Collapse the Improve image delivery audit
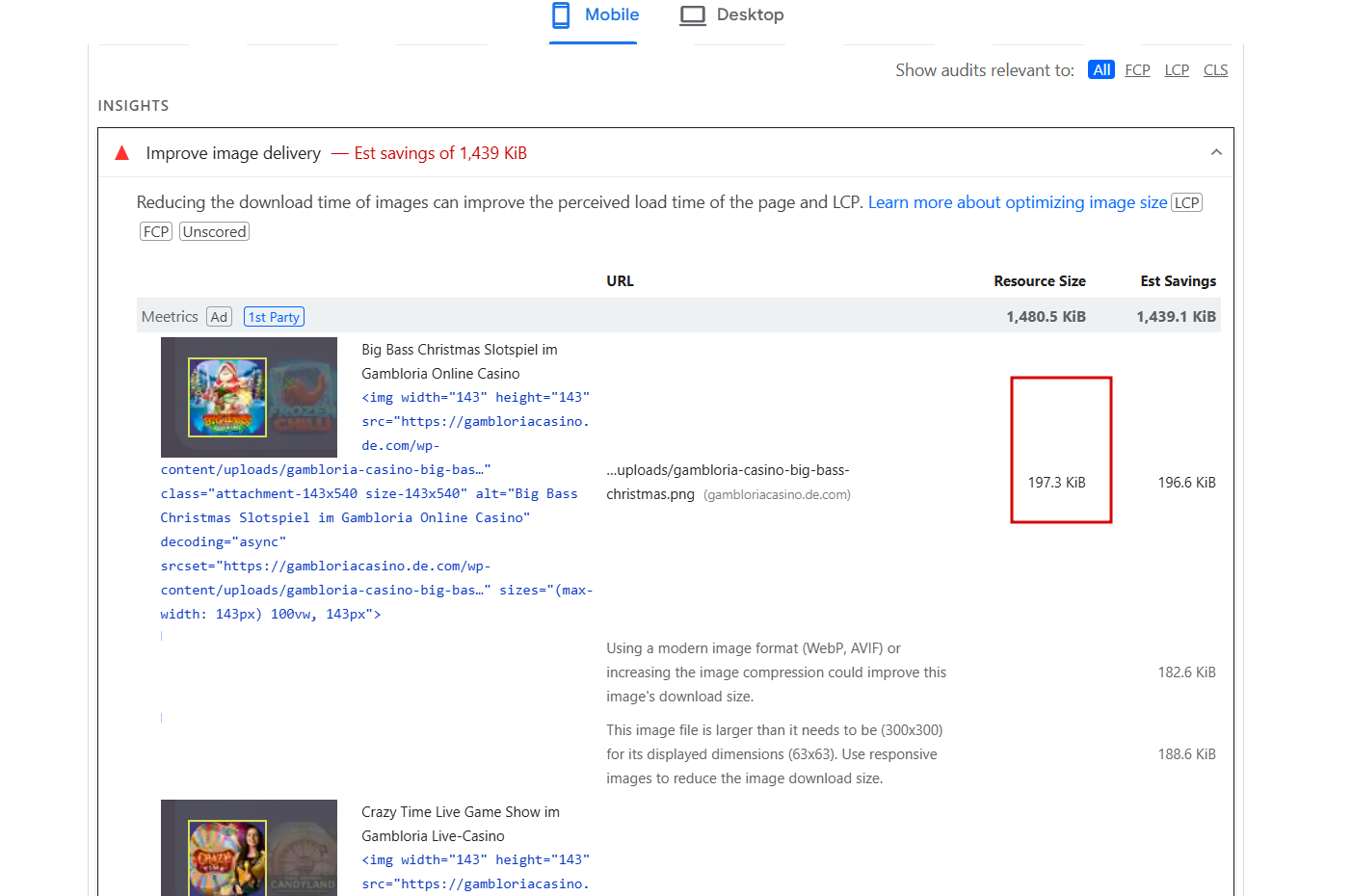 (x=1216, y=152)
